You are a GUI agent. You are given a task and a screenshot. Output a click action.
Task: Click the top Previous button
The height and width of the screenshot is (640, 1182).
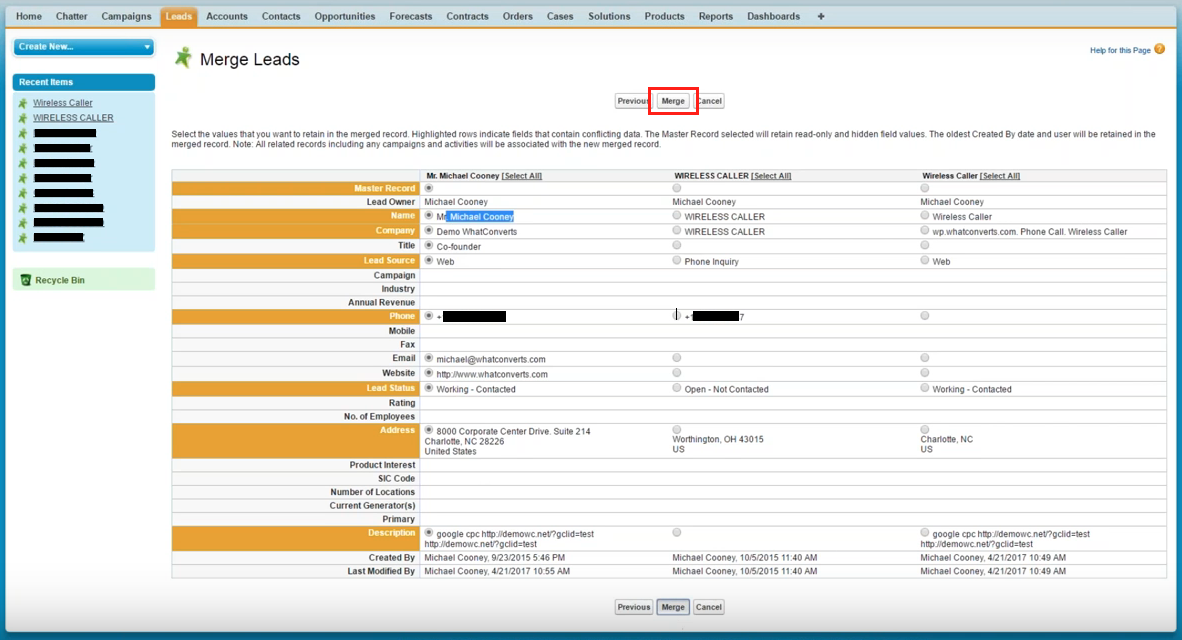coord(633,101)
